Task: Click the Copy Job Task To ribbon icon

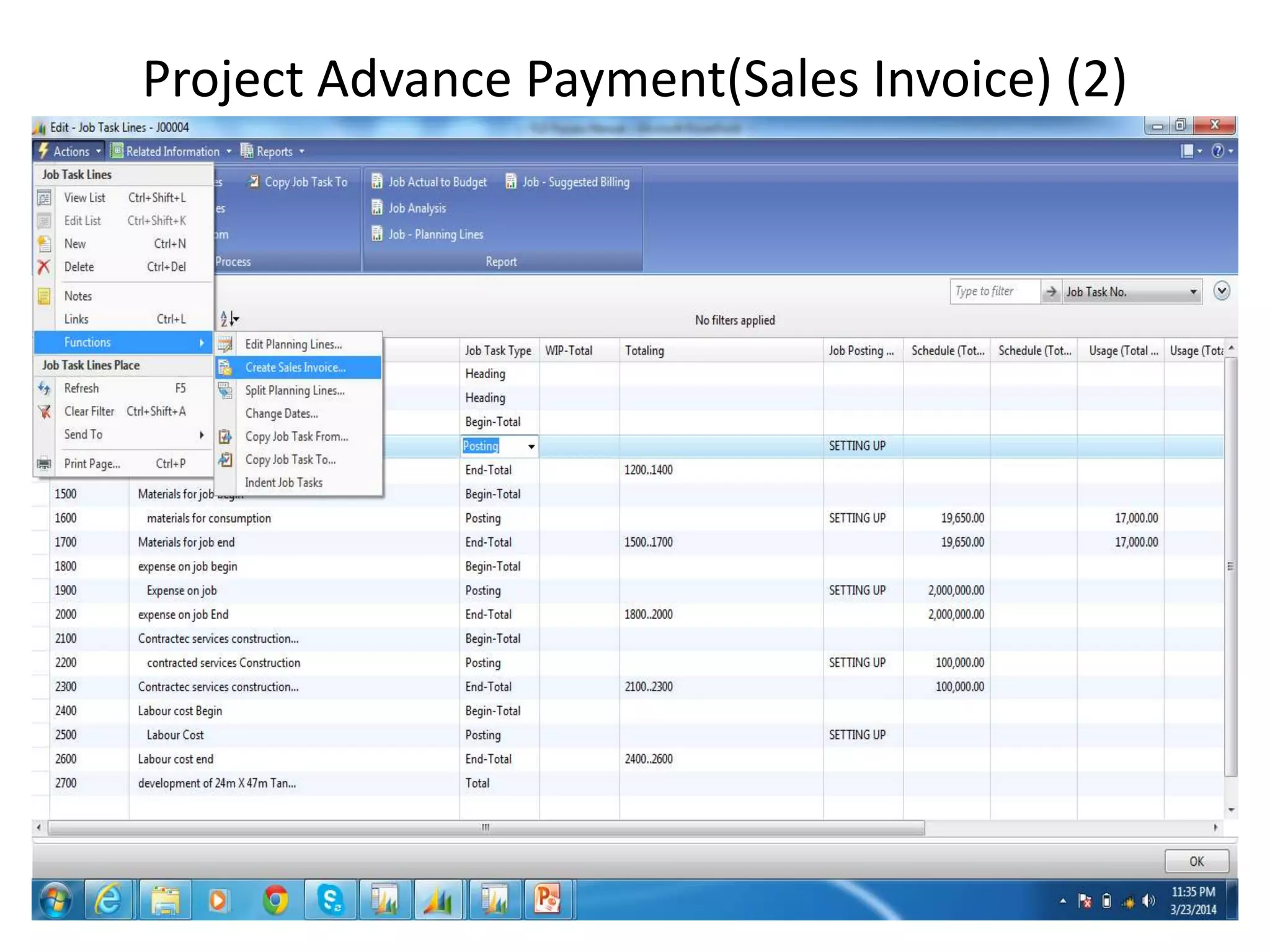Action: pyautogui.click(x=254, y=182)
